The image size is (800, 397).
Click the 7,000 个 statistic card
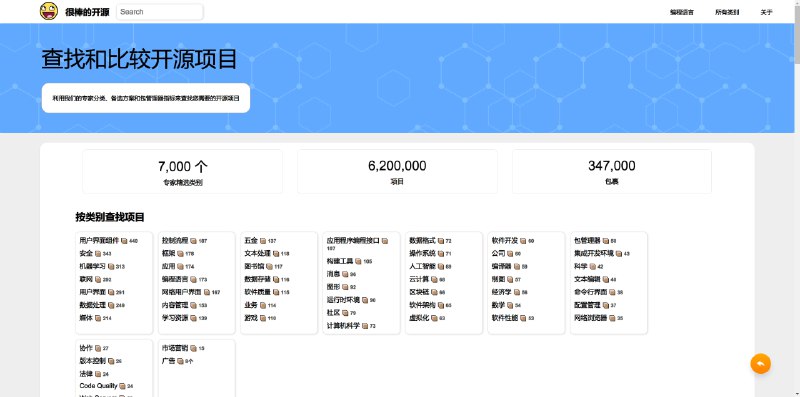coord(182,171)
